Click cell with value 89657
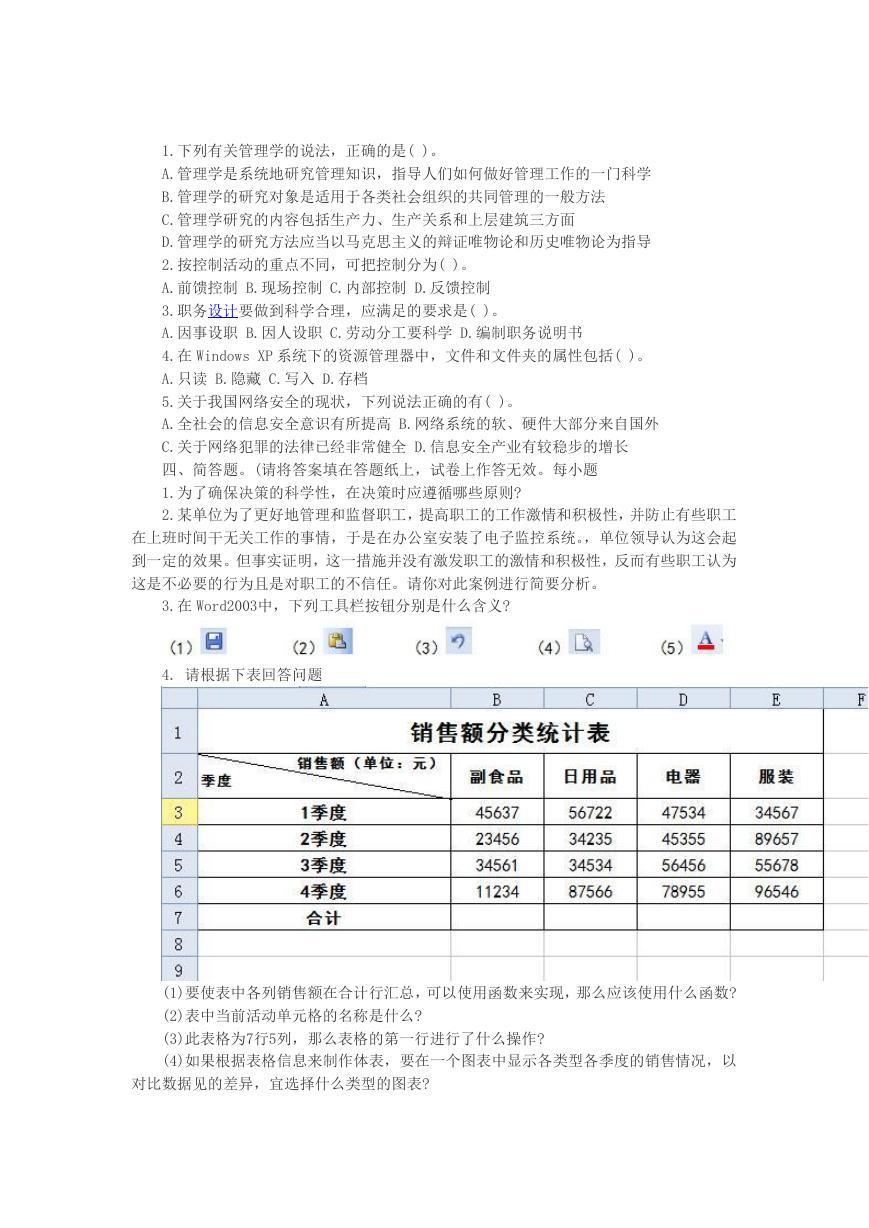Image resolution: width=869 pixels, height=1228 pixels. tap(776, 839)
